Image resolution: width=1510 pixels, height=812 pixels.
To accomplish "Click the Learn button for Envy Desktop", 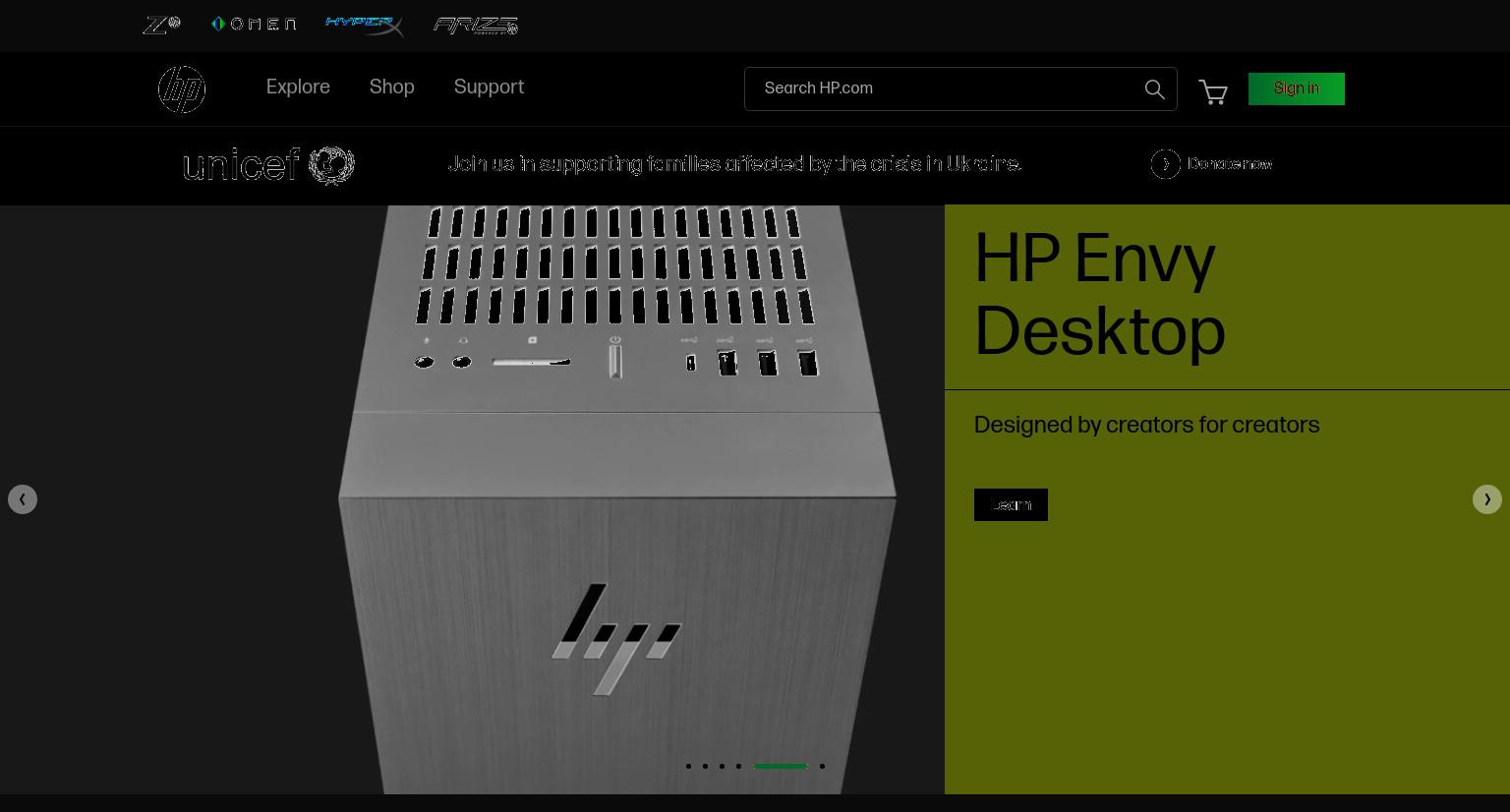I will (1011, 504).
